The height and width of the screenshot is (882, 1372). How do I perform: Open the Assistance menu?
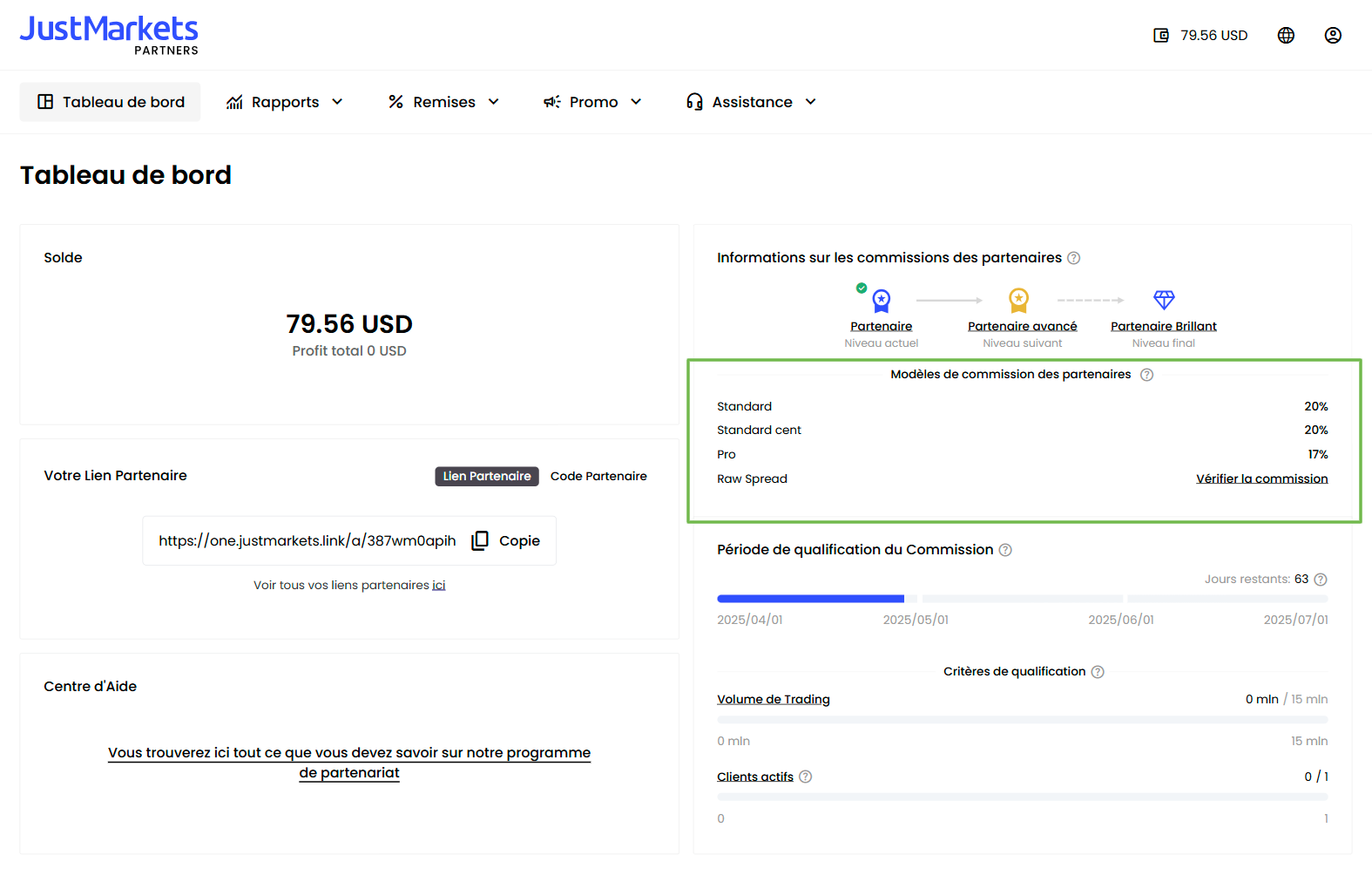coord(752,102)
